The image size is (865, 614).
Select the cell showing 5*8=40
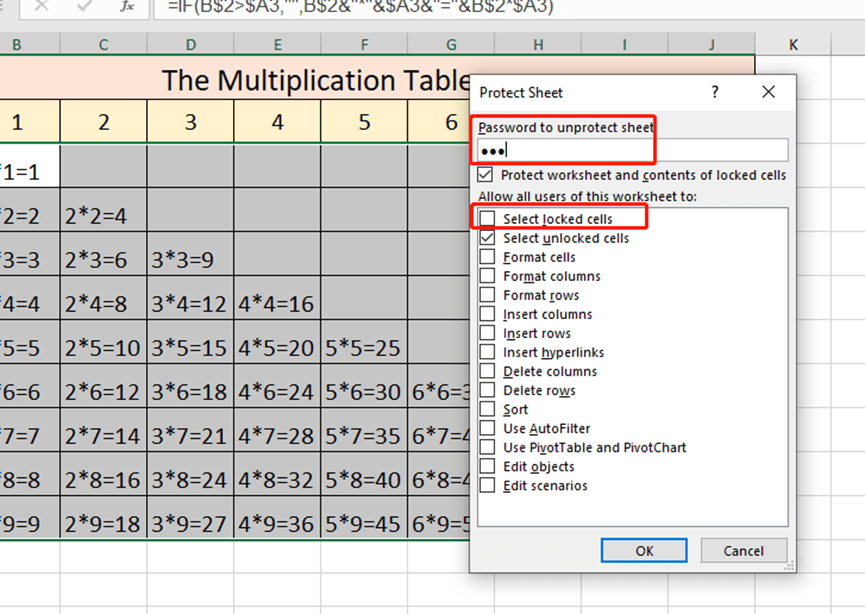[x=364, y=474]
